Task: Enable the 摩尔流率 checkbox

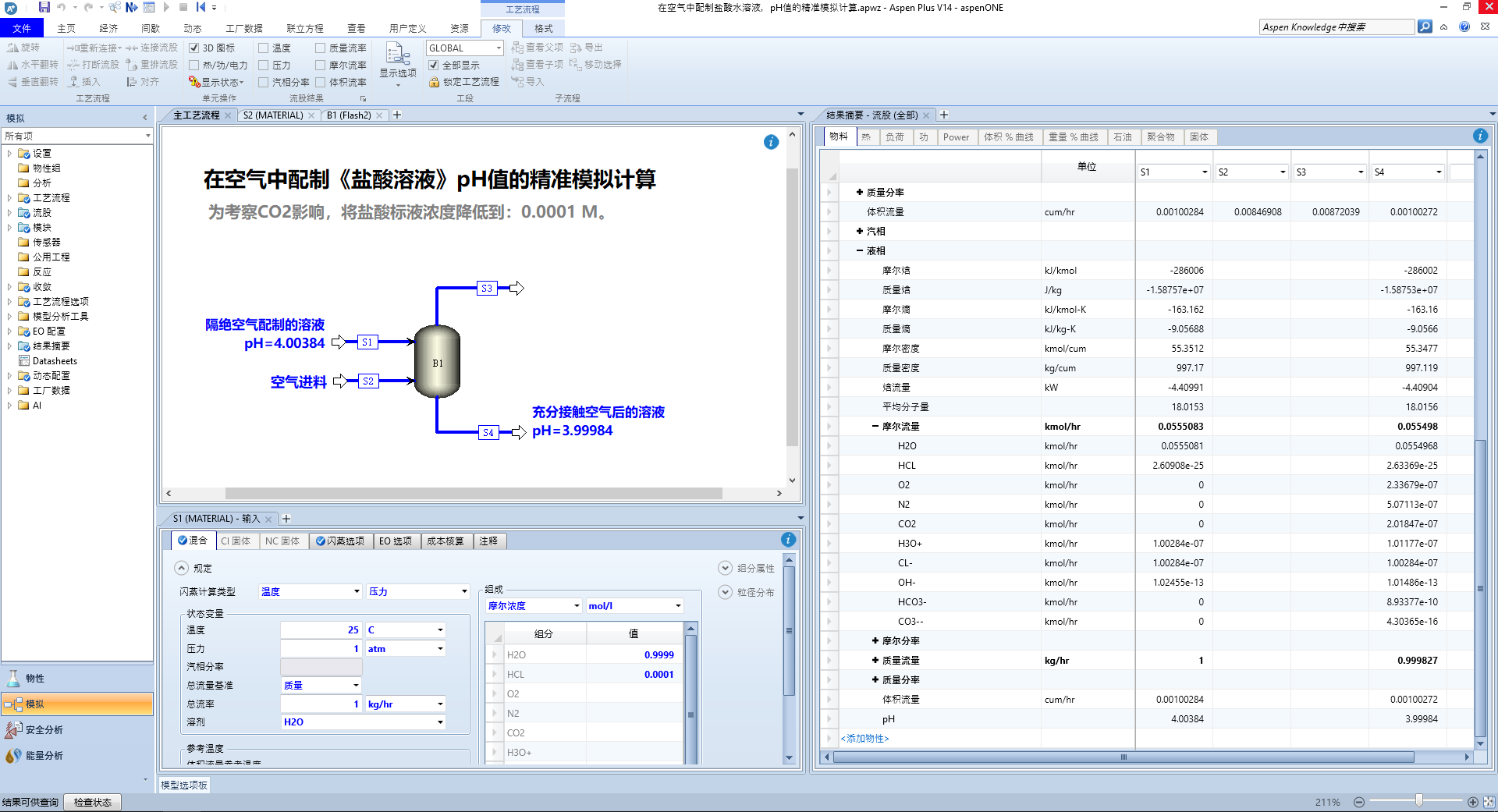Action: coord(321,65)
